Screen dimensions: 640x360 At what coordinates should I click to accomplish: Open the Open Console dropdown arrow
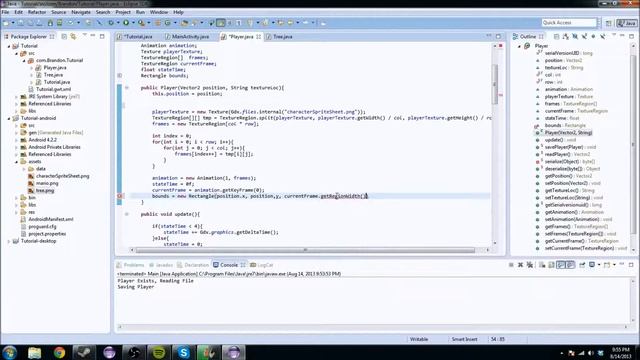(614, 265)
